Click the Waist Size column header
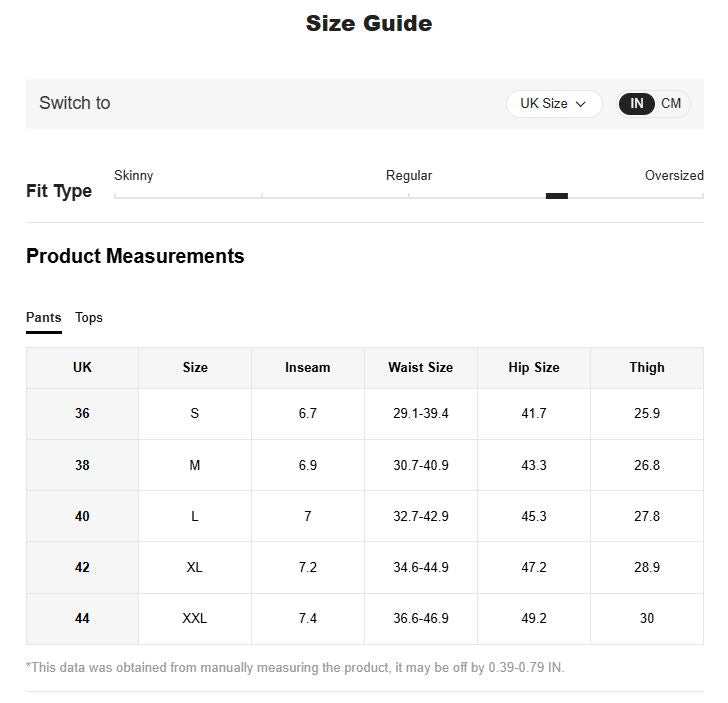 point(421,368)
